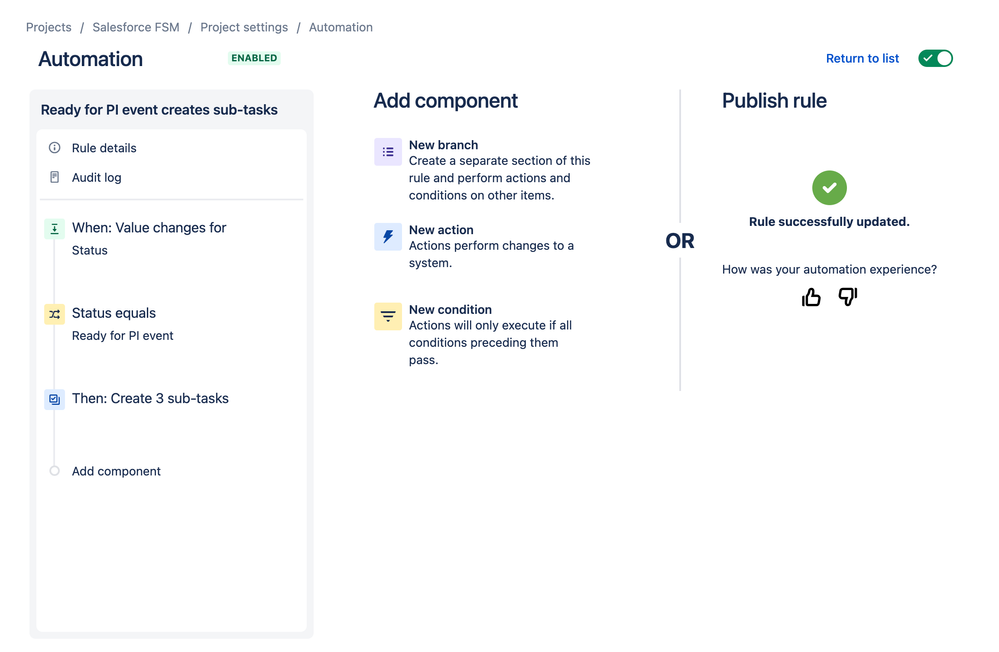Click the New action lightning bolt icon

click(x=387, y=236)
